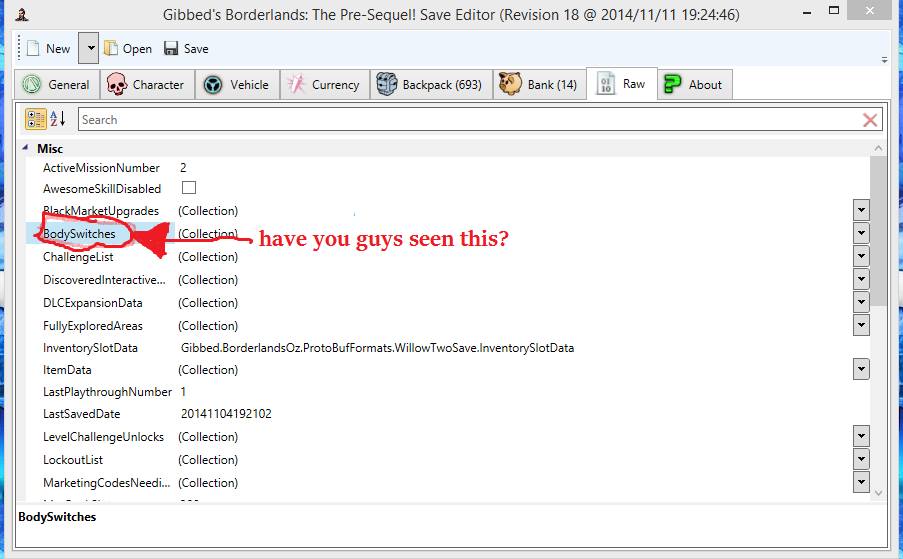
Task: Expand the BodySwitches collection dropdown
Action: click(861, 233)
